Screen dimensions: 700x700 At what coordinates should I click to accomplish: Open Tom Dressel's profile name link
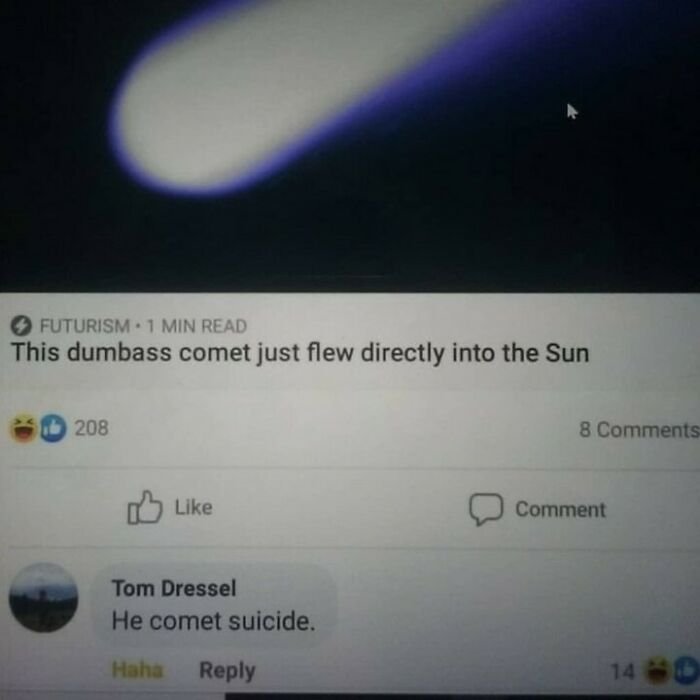pos(174,588)
